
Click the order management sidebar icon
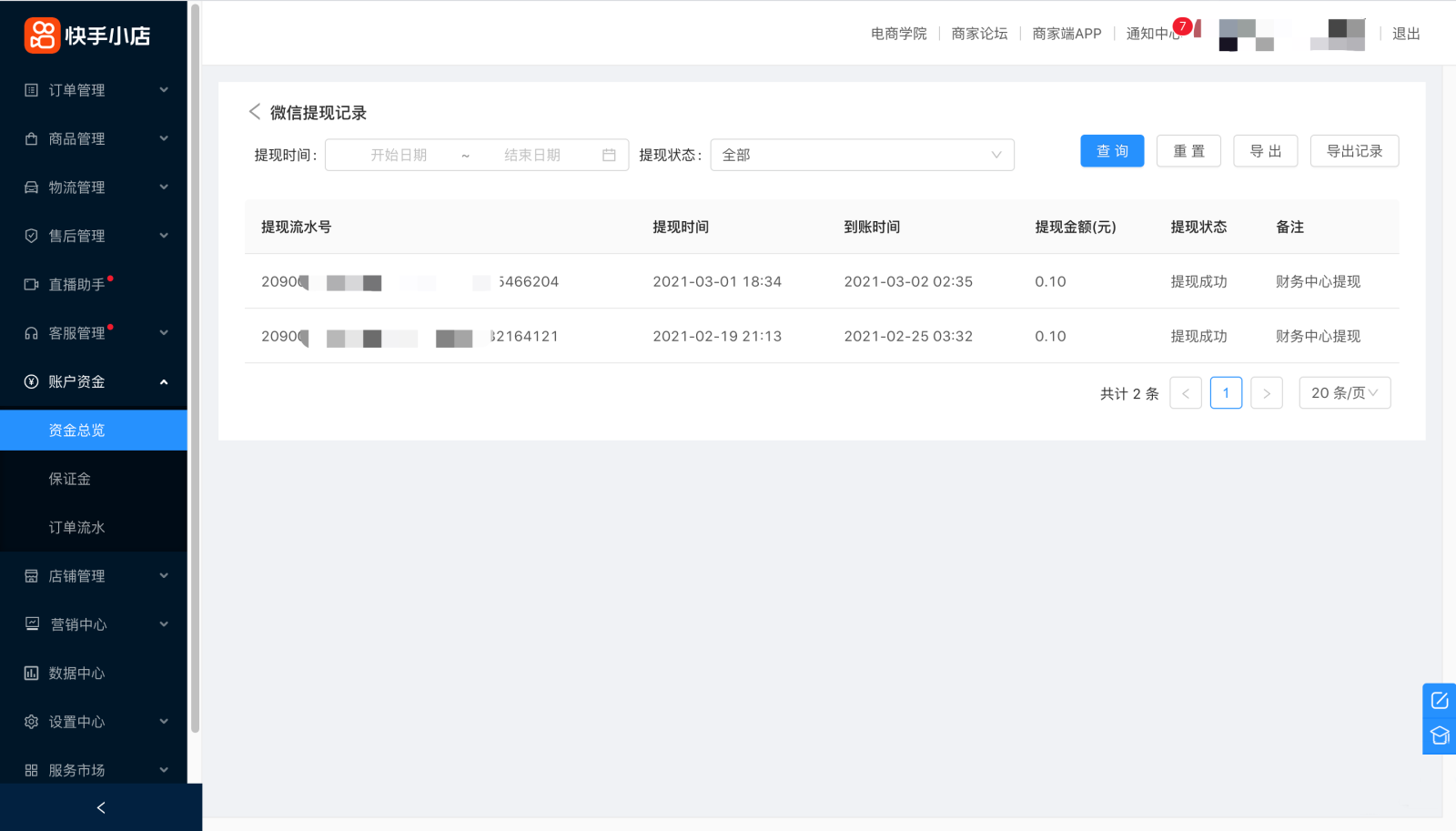click(x=31, y=90)
